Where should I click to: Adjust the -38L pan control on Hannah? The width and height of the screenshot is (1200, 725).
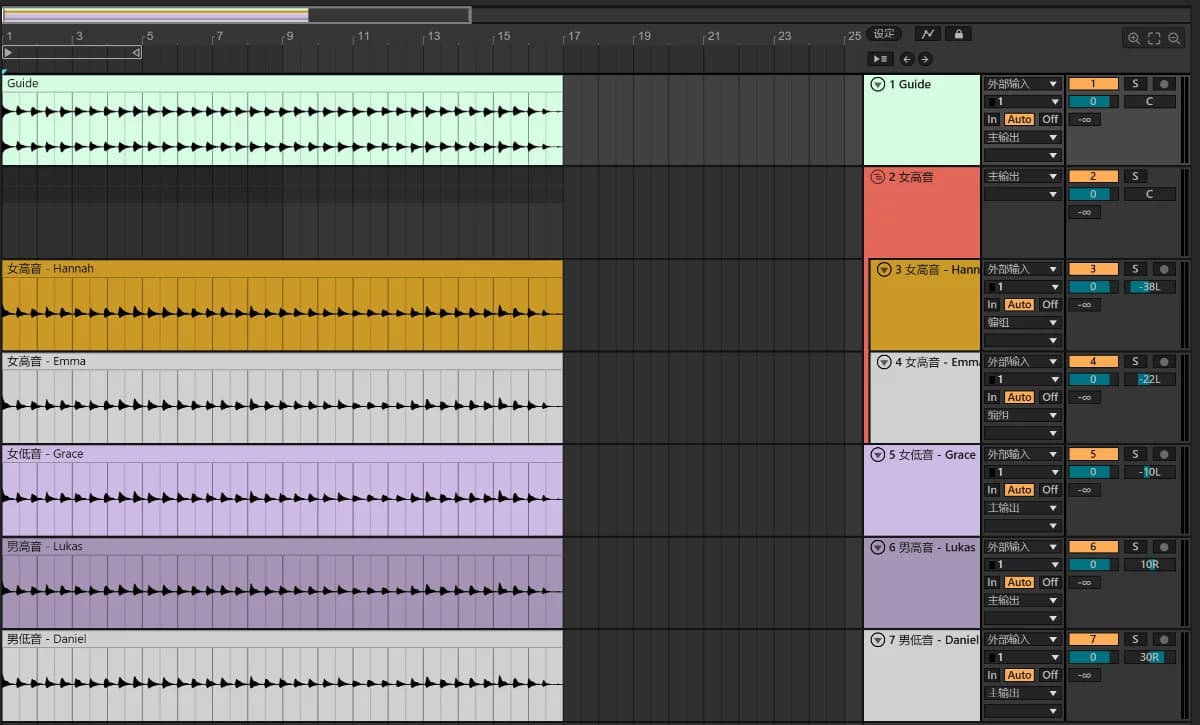(x=1150, y=287)
